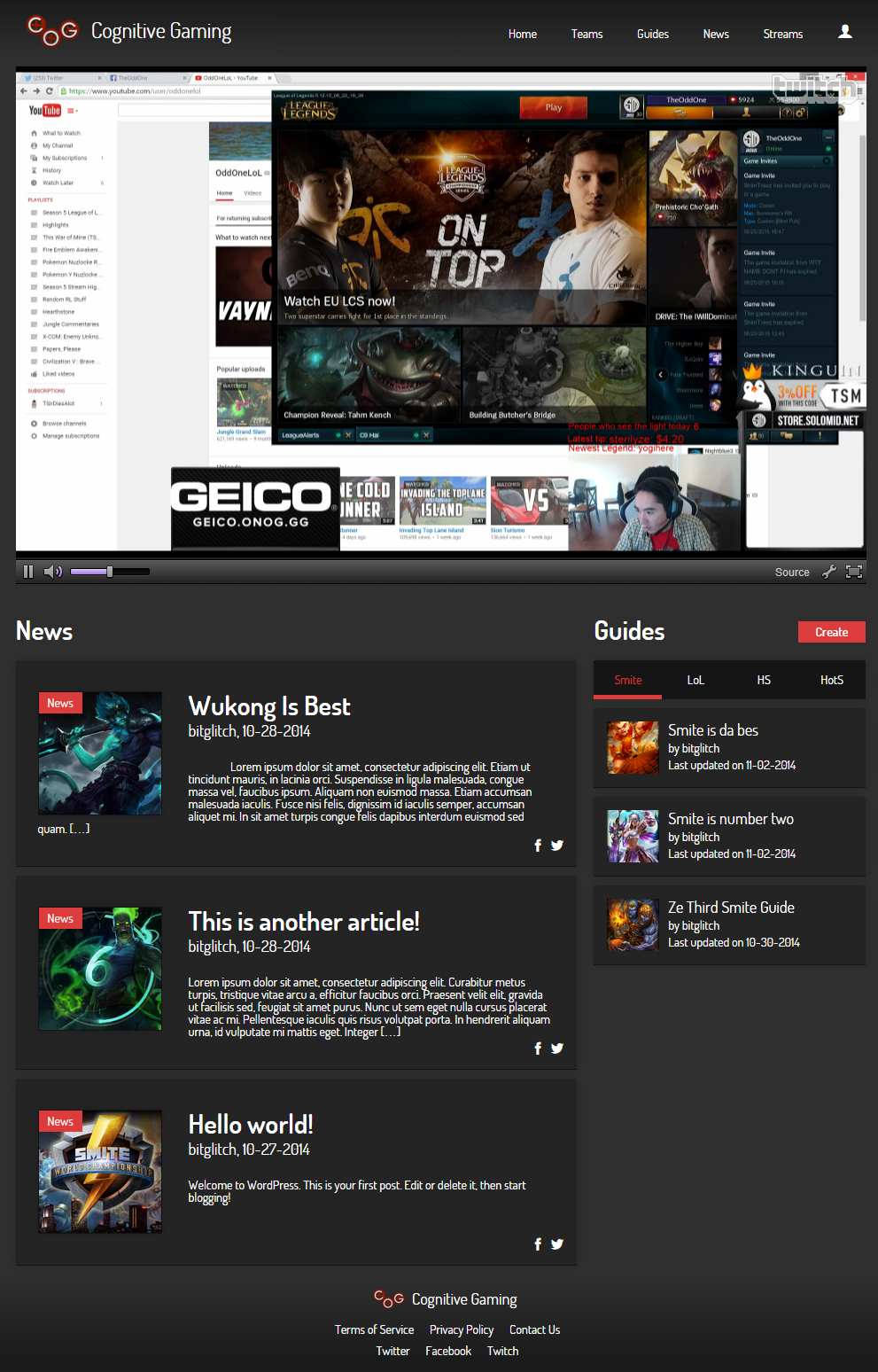This screenshot has width=878, height=1372.
Task: Open the Privacy Policy footer link
Action: [x=461, y=1329]
